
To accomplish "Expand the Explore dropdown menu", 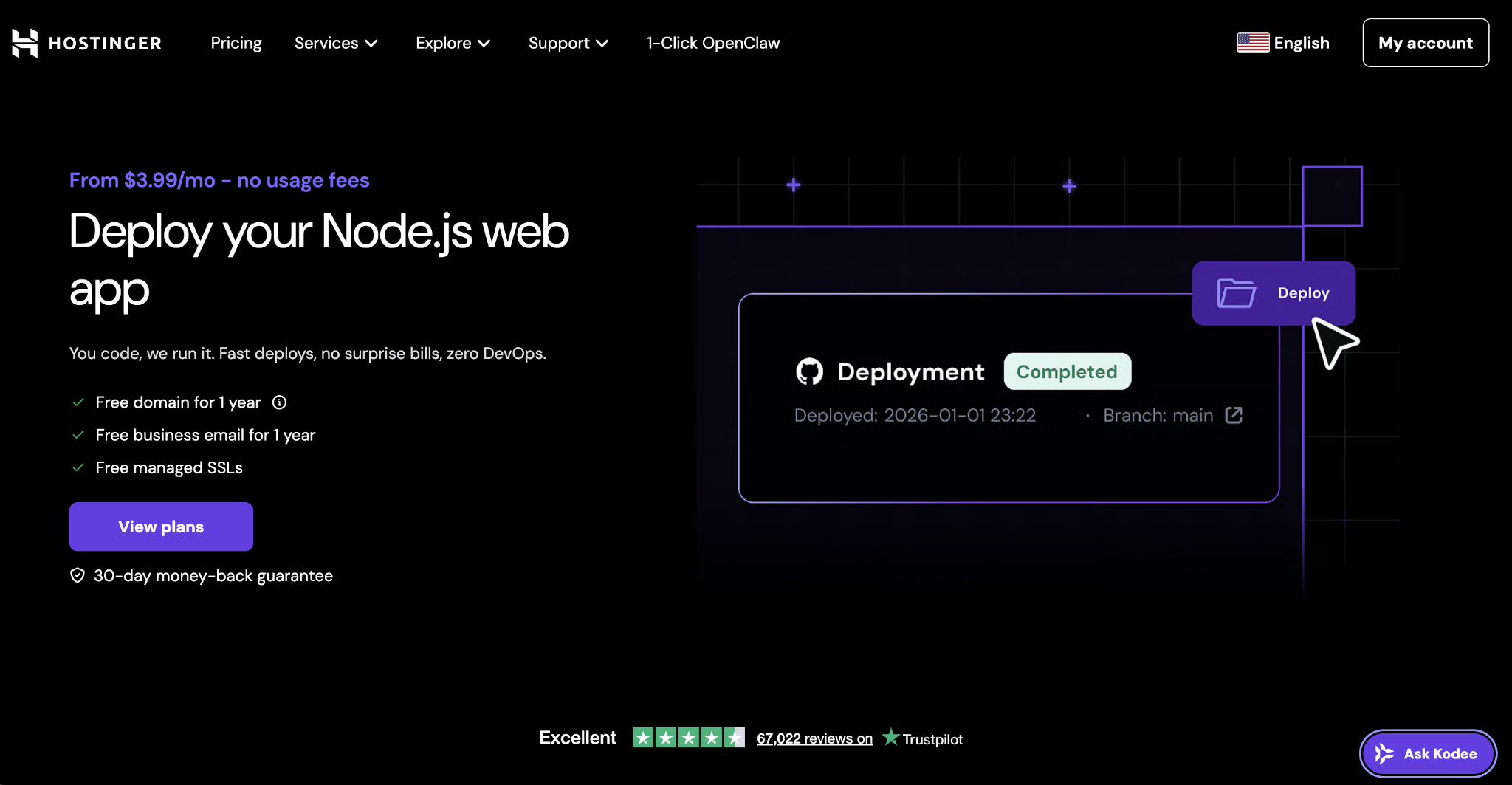I will (453, 43).
